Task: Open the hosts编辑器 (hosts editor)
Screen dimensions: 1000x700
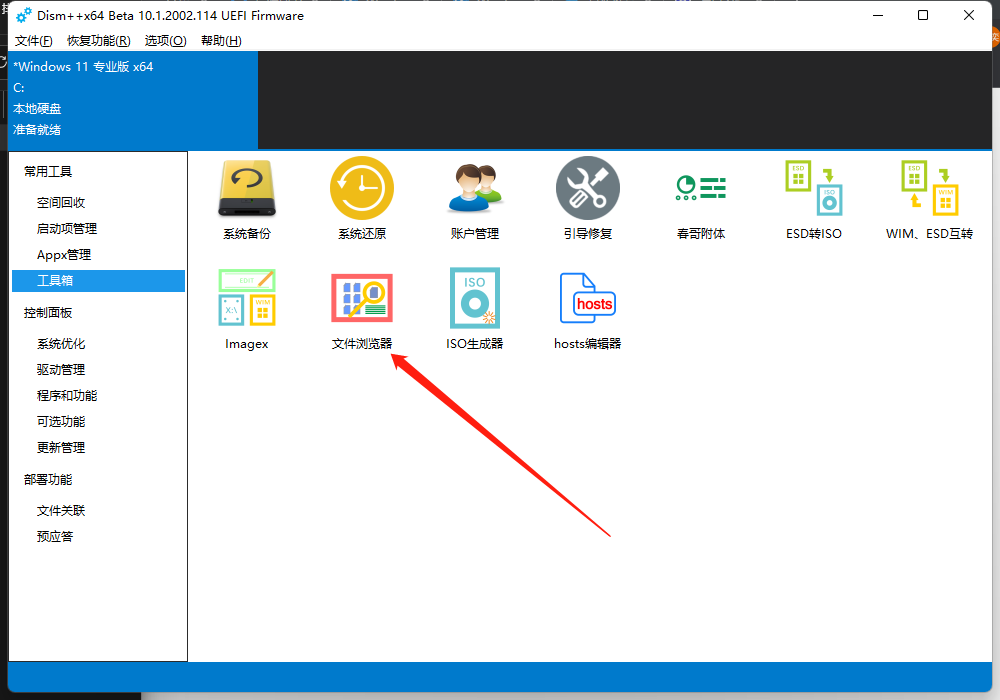Action: click(x=587, y=307)
